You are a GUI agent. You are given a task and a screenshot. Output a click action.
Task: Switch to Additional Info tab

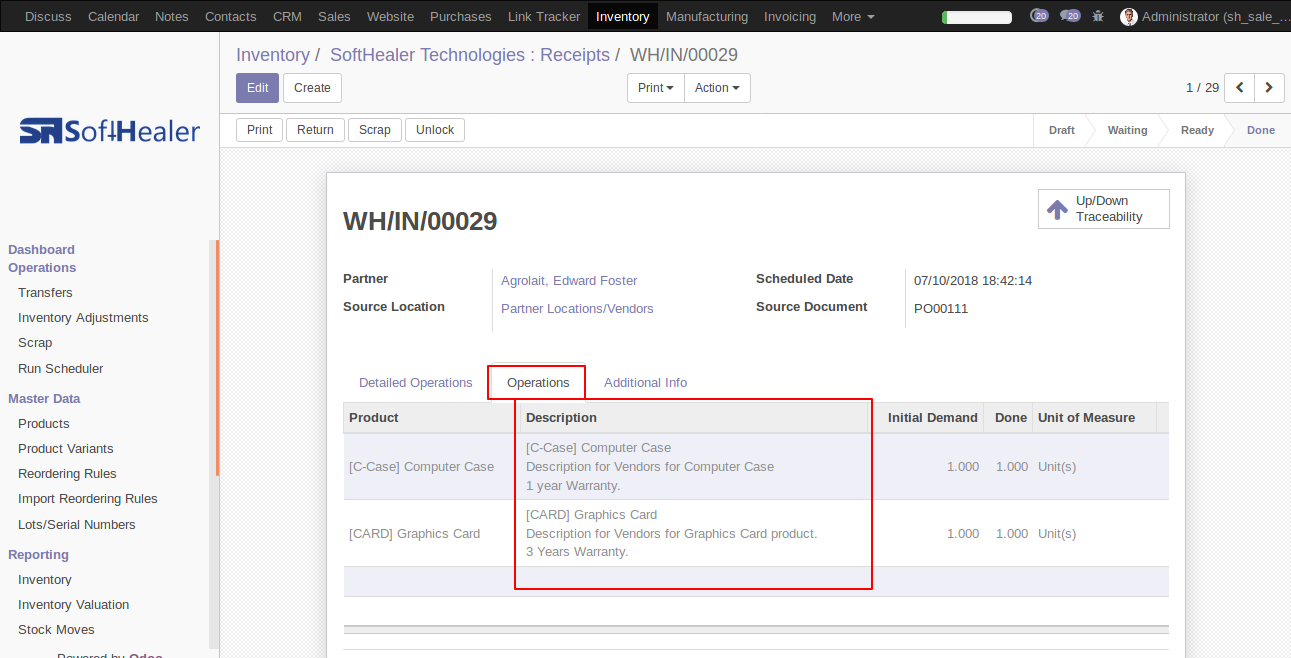pyautogui.click(x=645, y=382)
